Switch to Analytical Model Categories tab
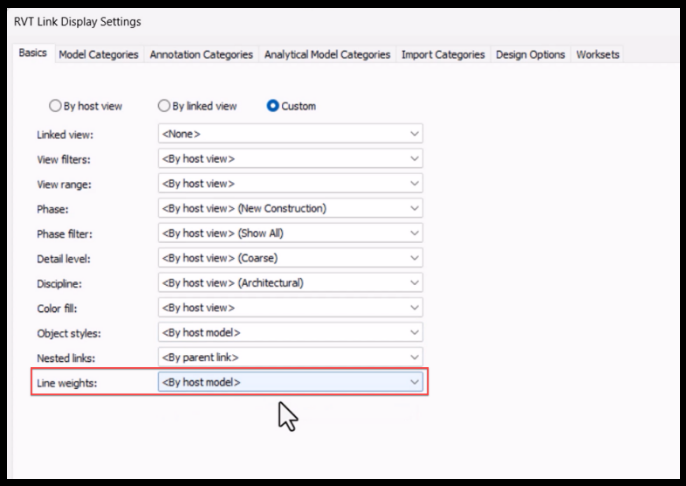 point(327,55)
